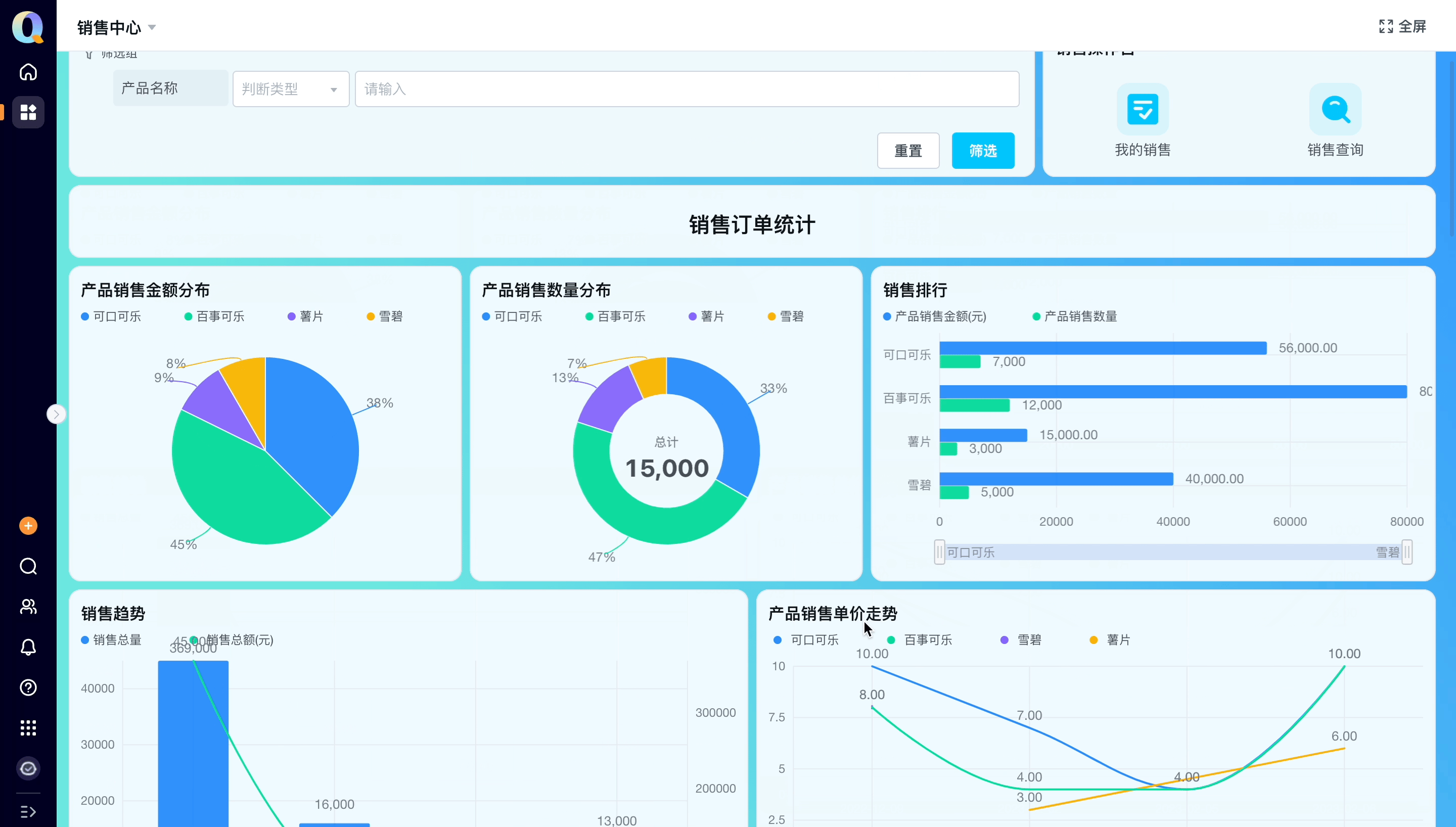Click the blue 56,000.00 可口可乐 bar
Image resolution: width=1456 pixels, height=827 pixels.
(x=1103, y=348)
